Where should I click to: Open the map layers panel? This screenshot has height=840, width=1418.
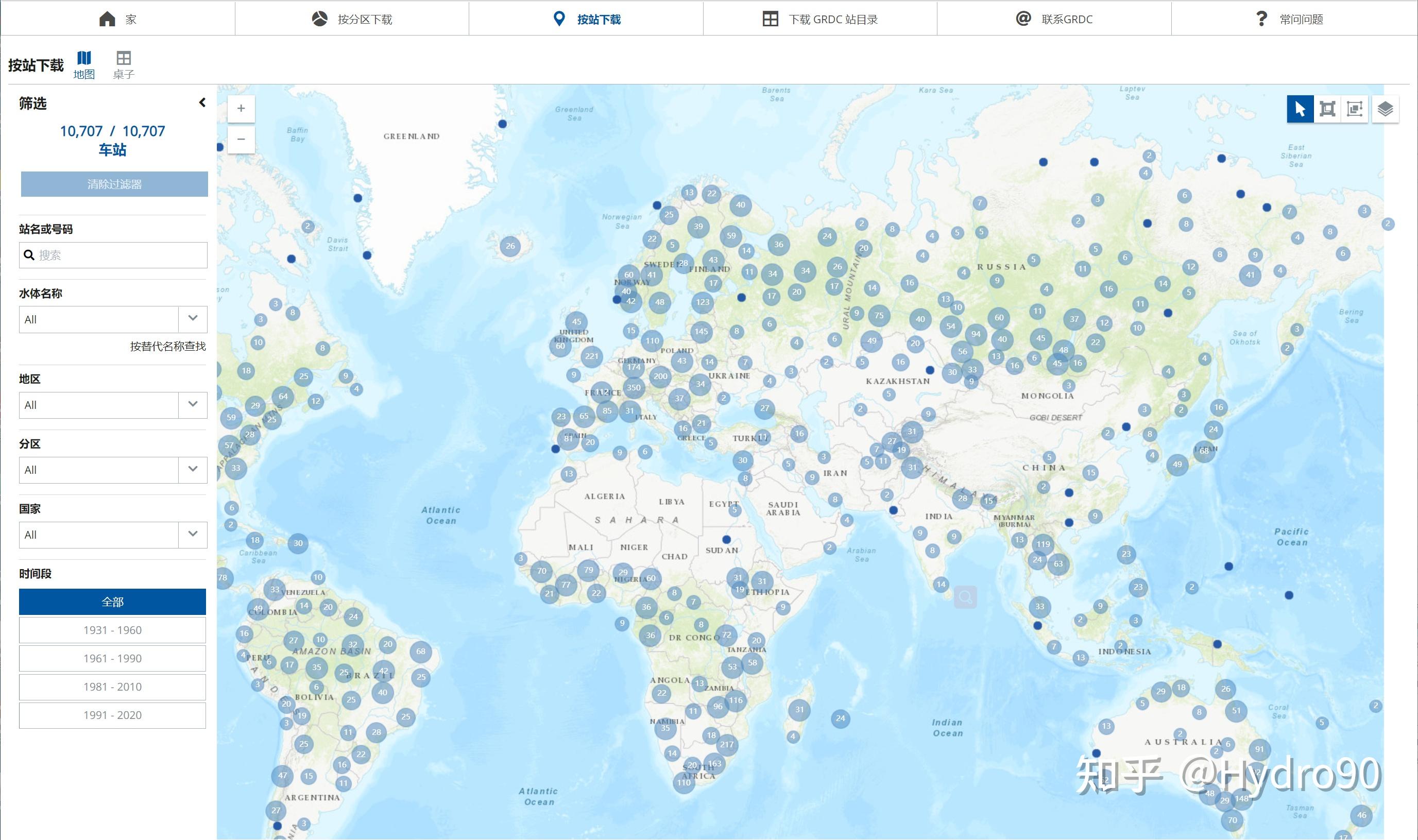1385,109
